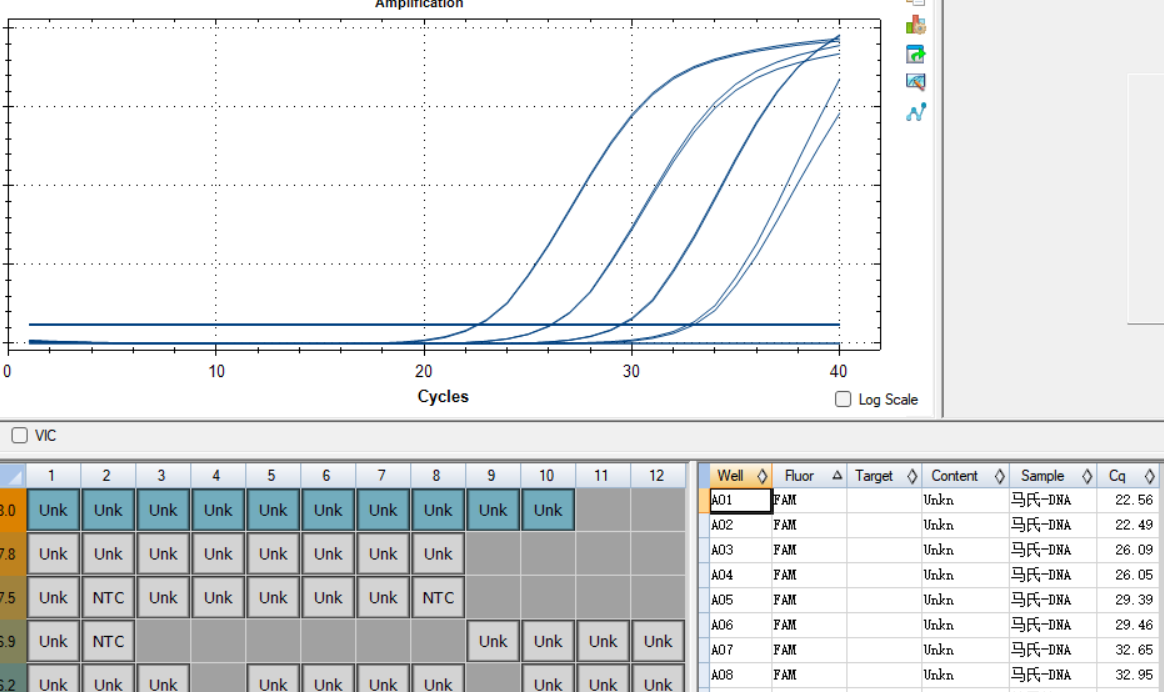Screen dimensions: 1164x692
Task: Click Unk well in row 7.8 column 8
Action: coord(438,554)
